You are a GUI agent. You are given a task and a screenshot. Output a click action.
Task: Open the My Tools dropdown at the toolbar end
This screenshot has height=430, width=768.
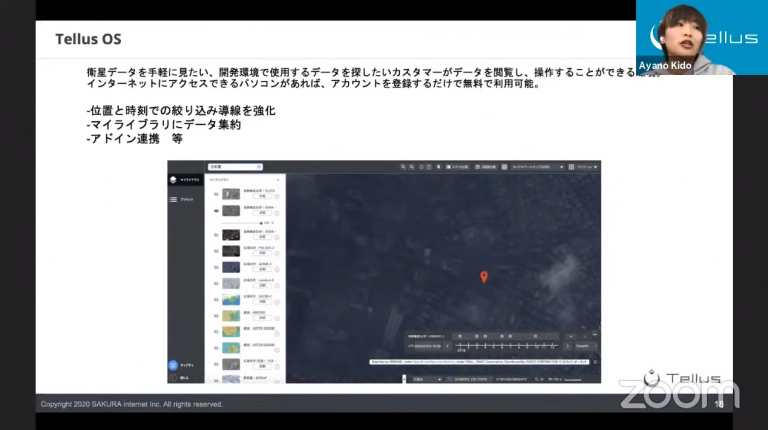tap(587, 167)
